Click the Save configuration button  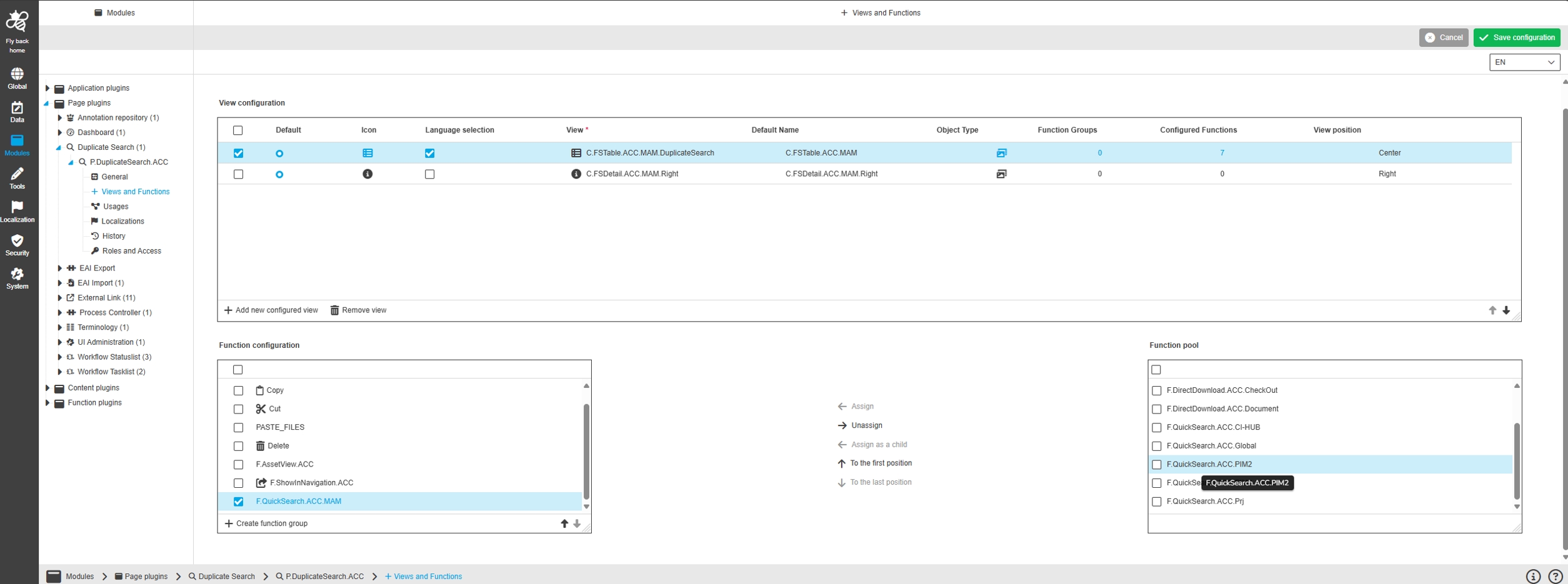[x=1516, y=37]
